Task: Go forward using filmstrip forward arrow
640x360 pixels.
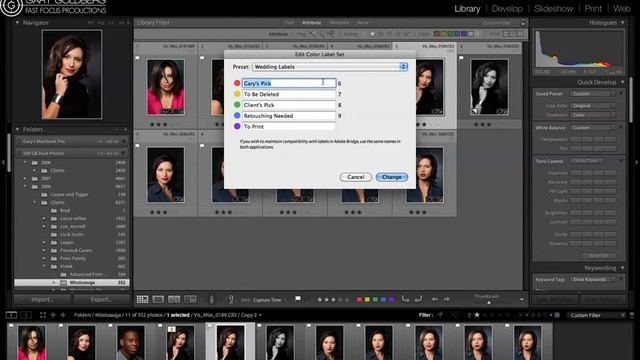Action: 62,315
